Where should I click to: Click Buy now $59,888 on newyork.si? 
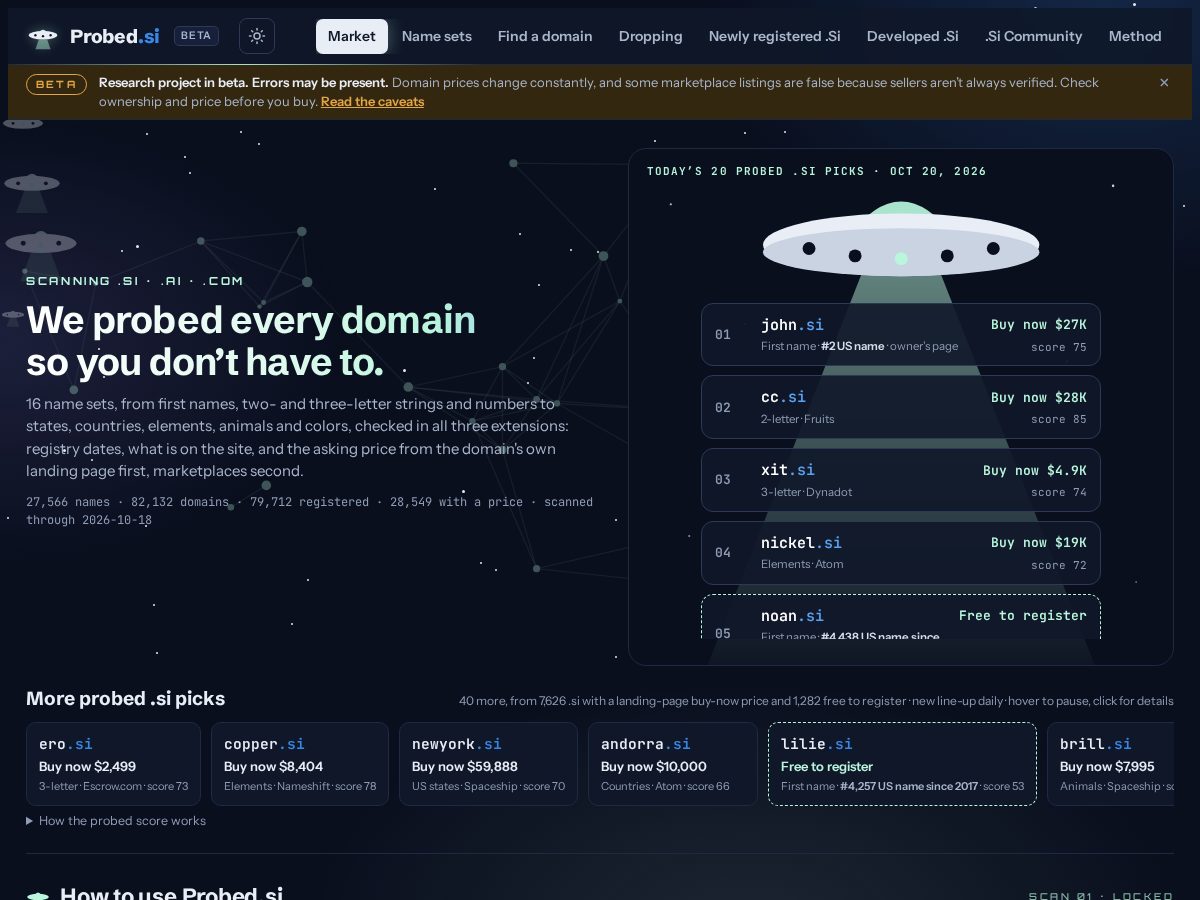click(x=465, y=767)
